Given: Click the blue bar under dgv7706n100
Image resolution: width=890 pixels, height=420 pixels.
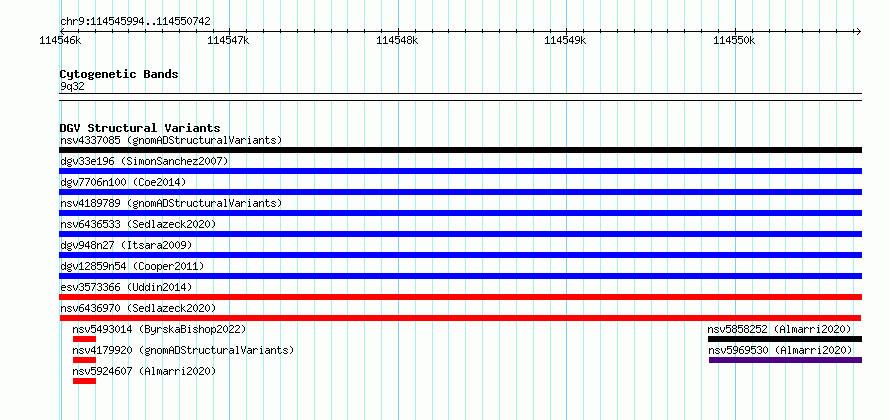Looking at the screenshot, I should tap(460, 192).
